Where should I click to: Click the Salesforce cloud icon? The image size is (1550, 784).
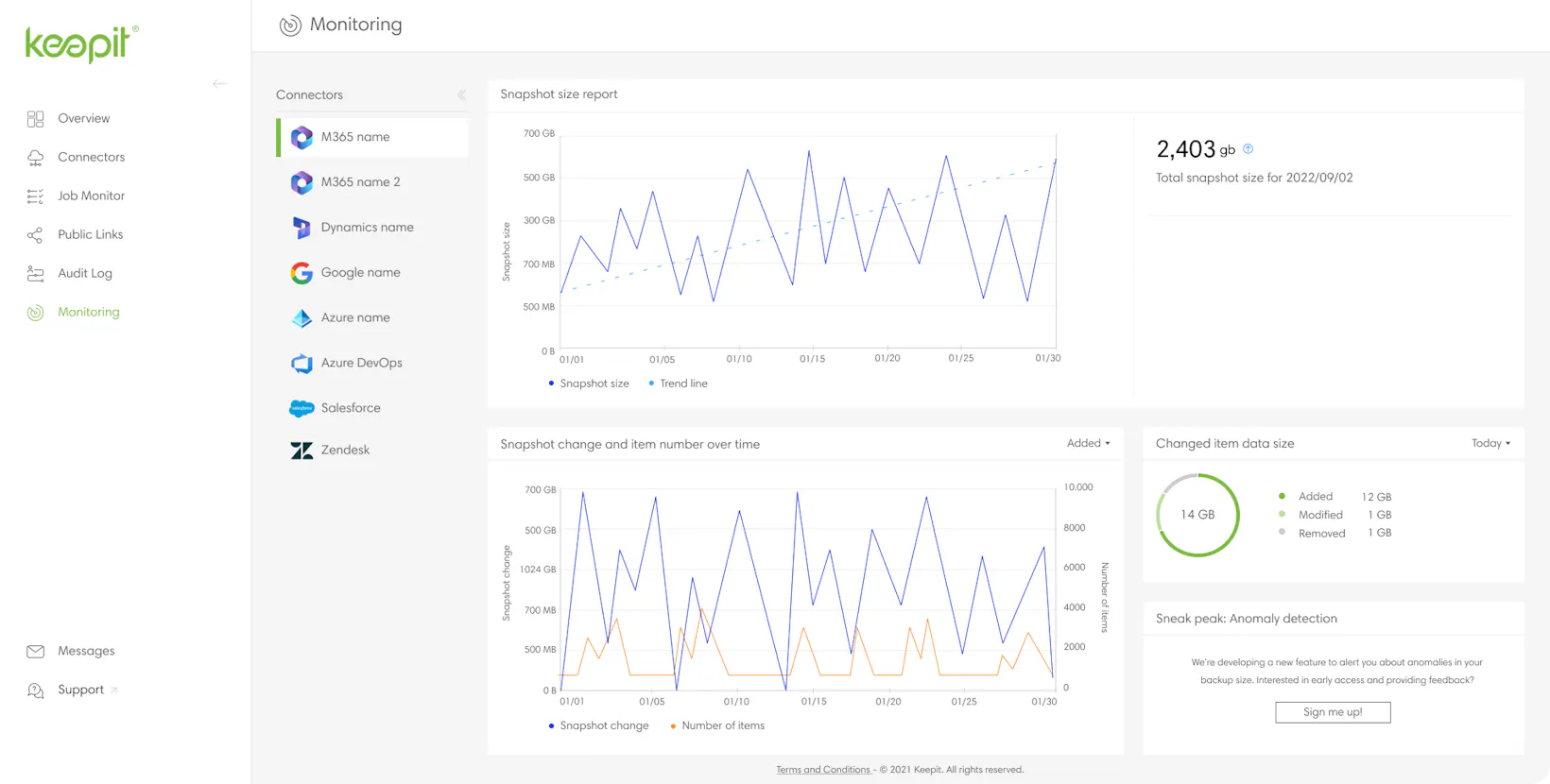(x=301, y=408)
